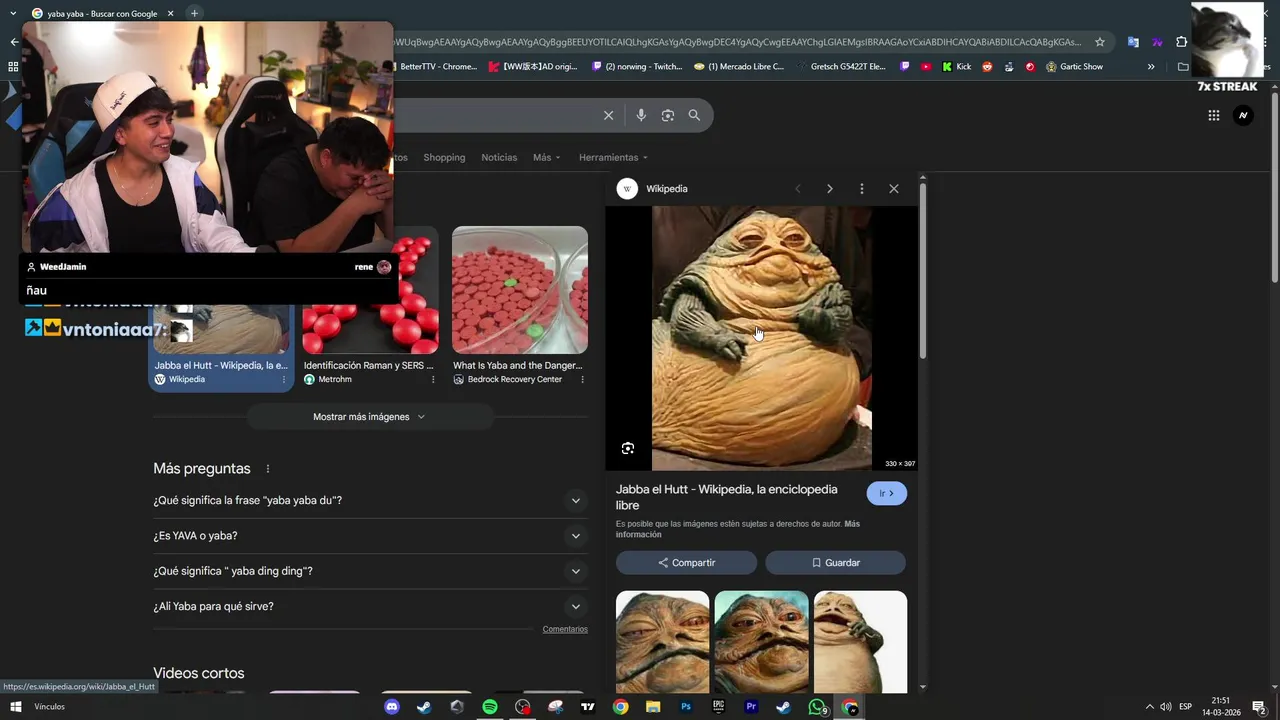Open the Herramientas dropdown
The height and width of the screenshot is (720, 1280).
[x=613, y=157]
